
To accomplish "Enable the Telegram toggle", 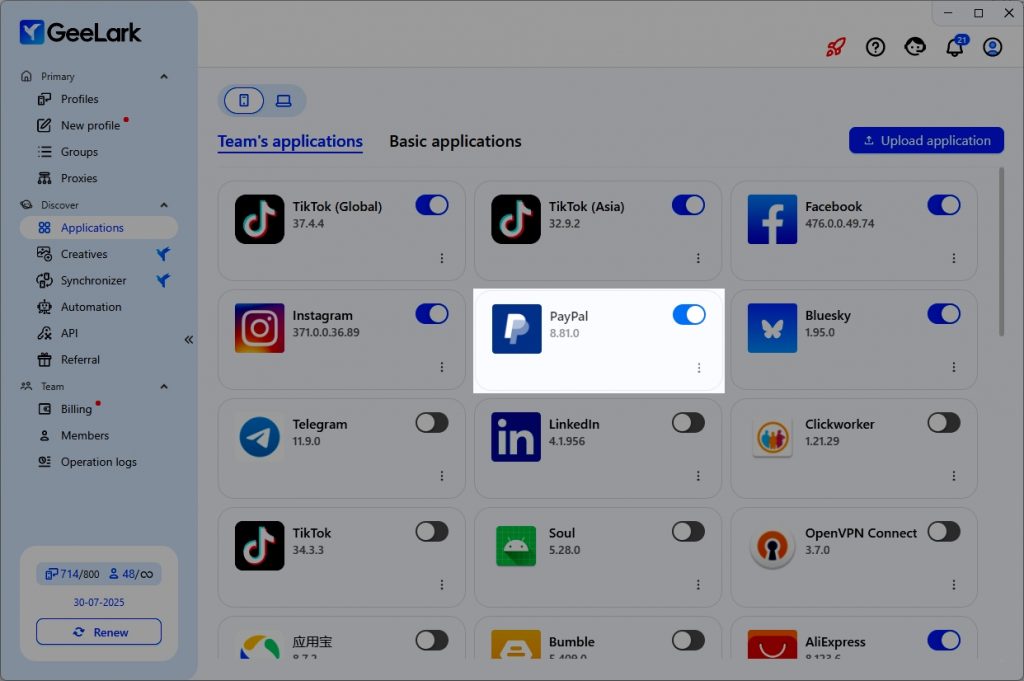I will (x=432, y=423).
